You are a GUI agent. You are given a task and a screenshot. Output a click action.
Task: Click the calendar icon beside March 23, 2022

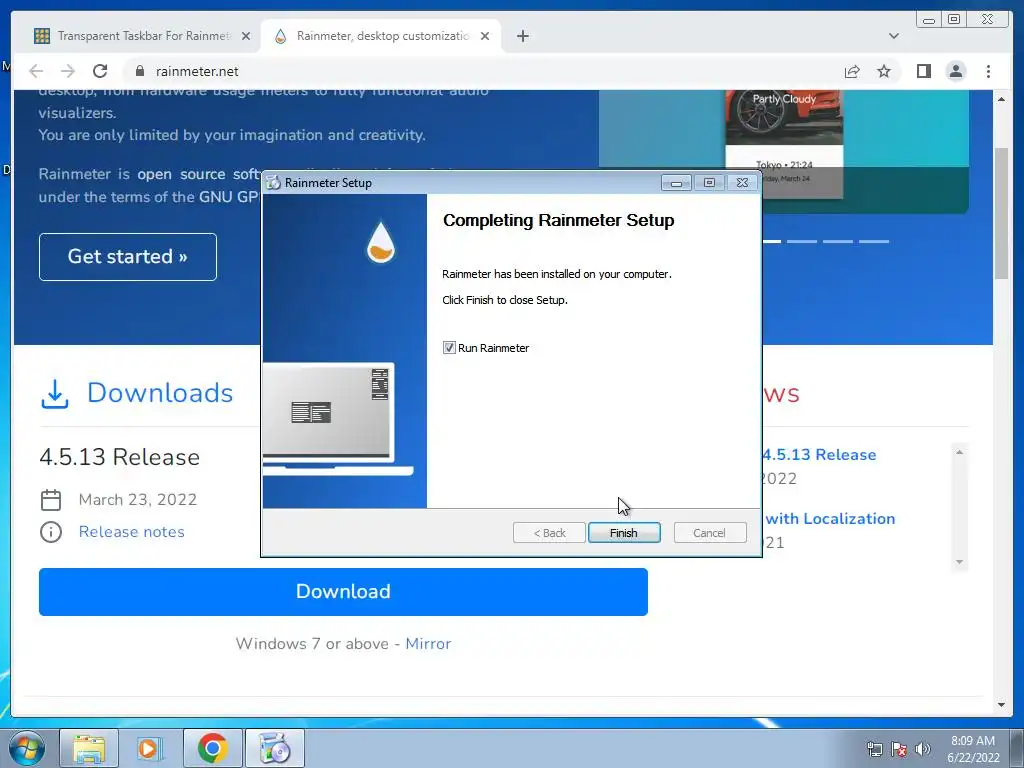click(x=51, y=500)
